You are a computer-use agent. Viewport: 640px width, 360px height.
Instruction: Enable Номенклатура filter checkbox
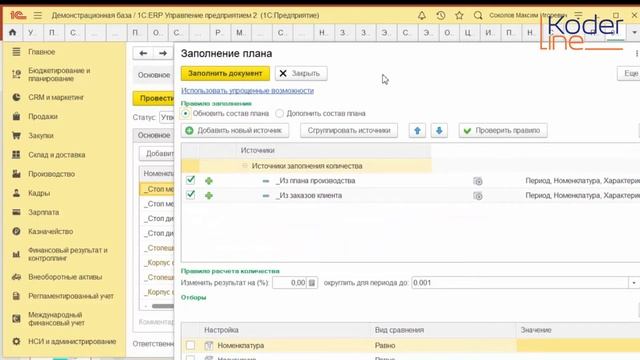191,345
